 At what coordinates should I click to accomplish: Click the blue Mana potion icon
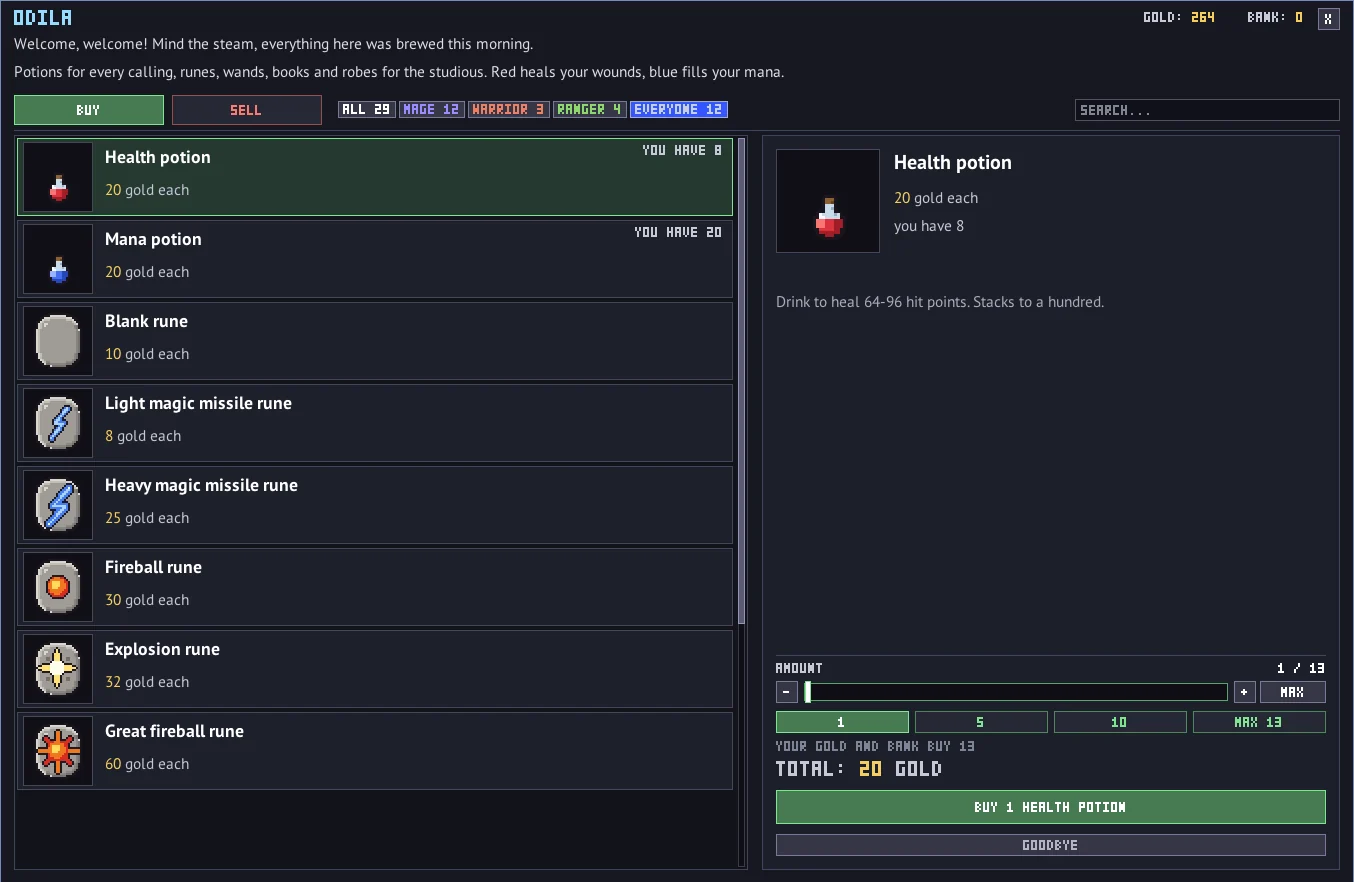coord(58,259)
